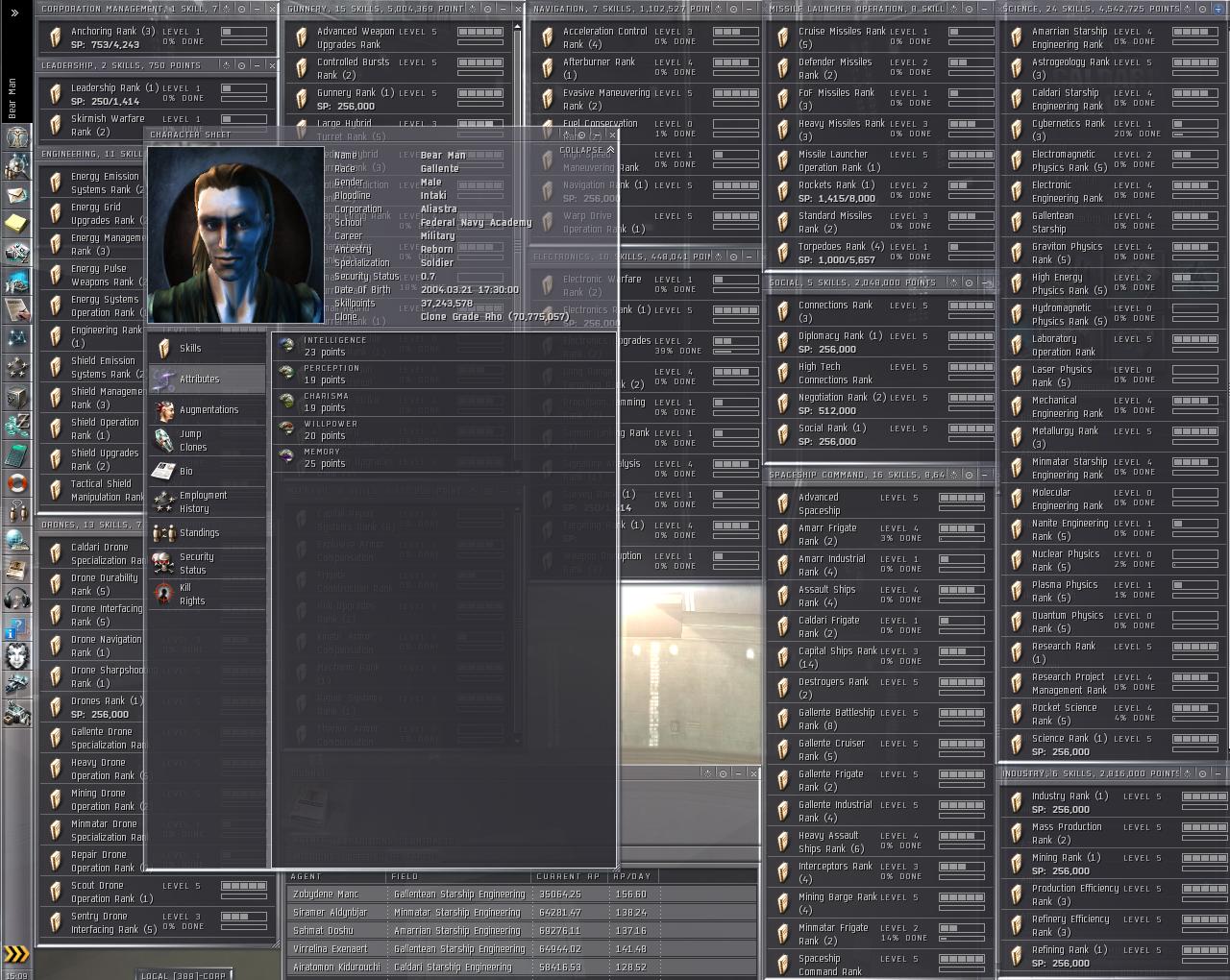Click the Diplomacy skill book icon
This screenshot has width=1230, height=980.
point(783,342)
